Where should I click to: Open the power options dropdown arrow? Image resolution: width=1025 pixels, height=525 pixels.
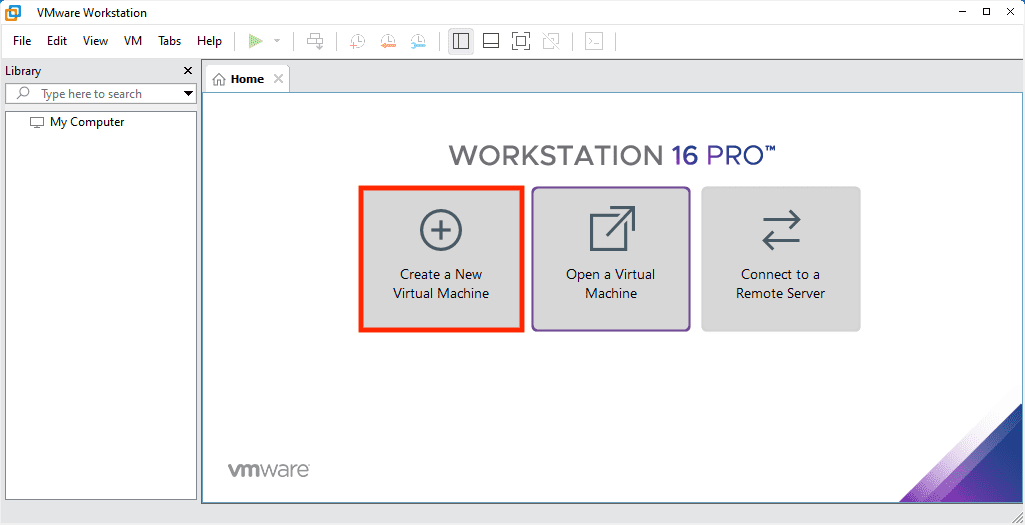(x=277, y=41)
